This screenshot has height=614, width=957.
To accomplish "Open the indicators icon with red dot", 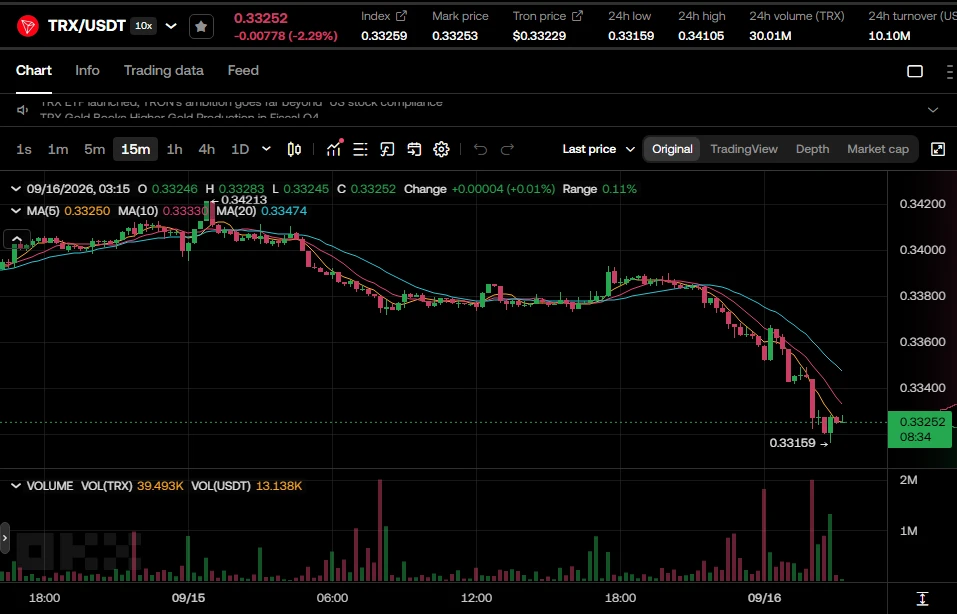I will click(334, 148).
